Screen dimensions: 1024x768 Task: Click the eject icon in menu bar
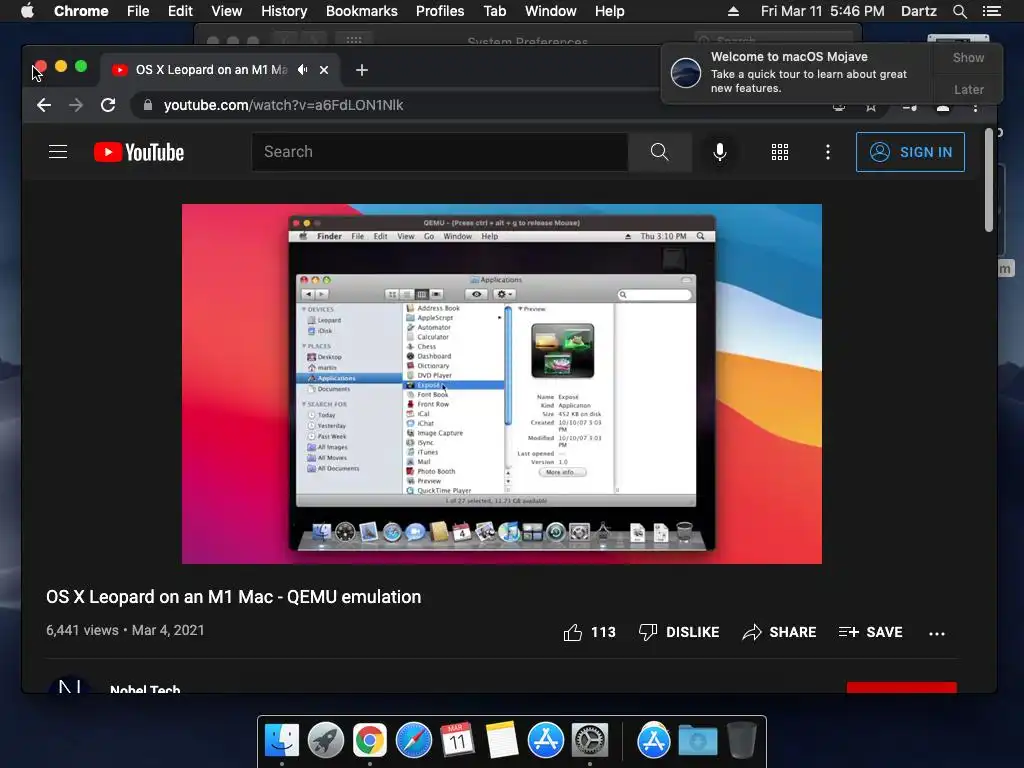pos(733,11)
